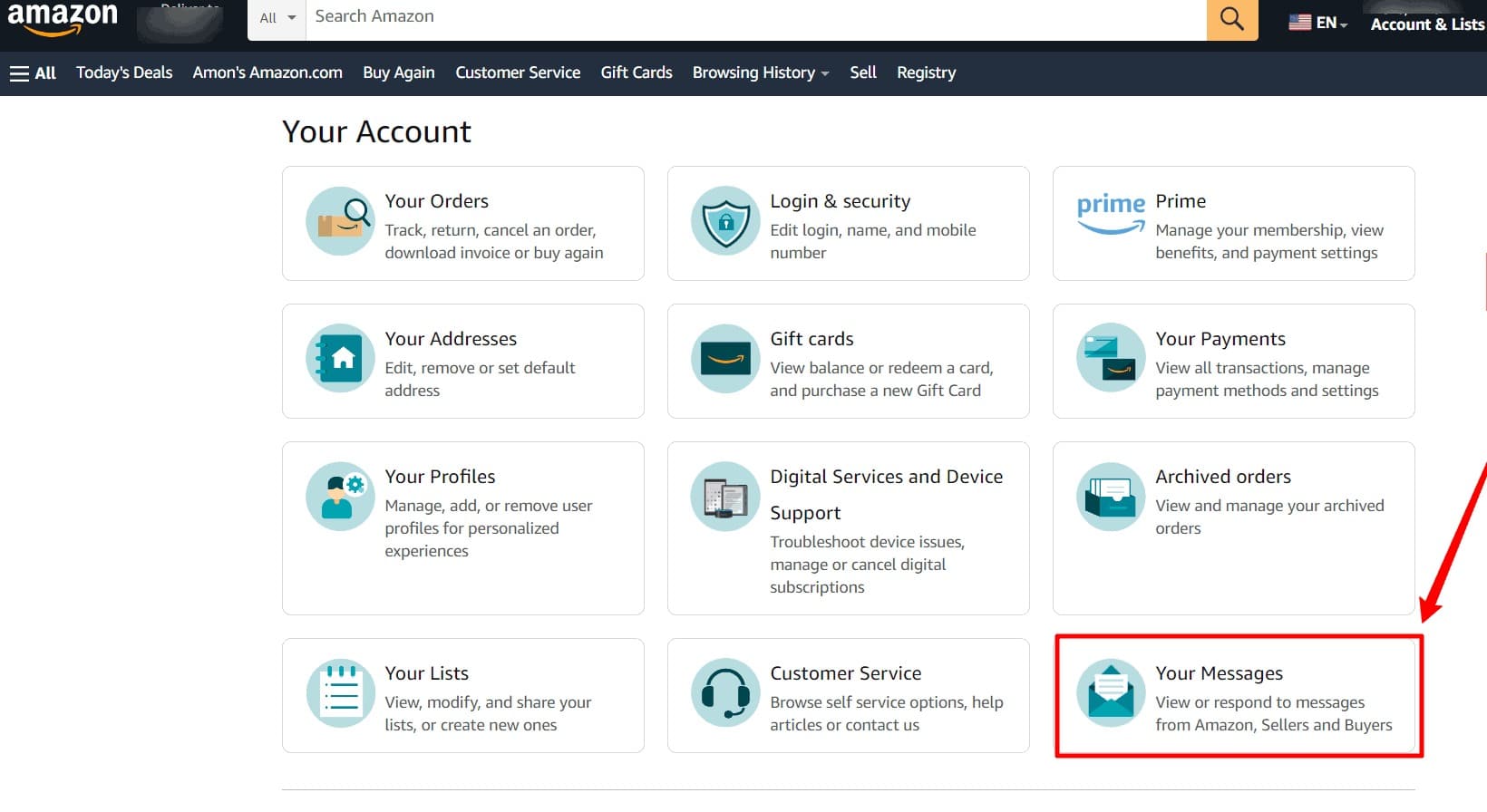This screenshot has width=1487, height=812.
Task: Open the Gift cards card title
Action: coord(812,339)
